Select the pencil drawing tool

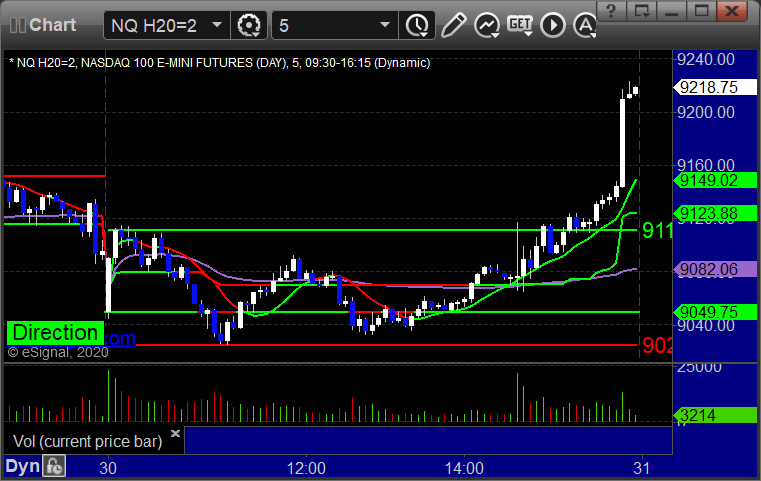453,24
